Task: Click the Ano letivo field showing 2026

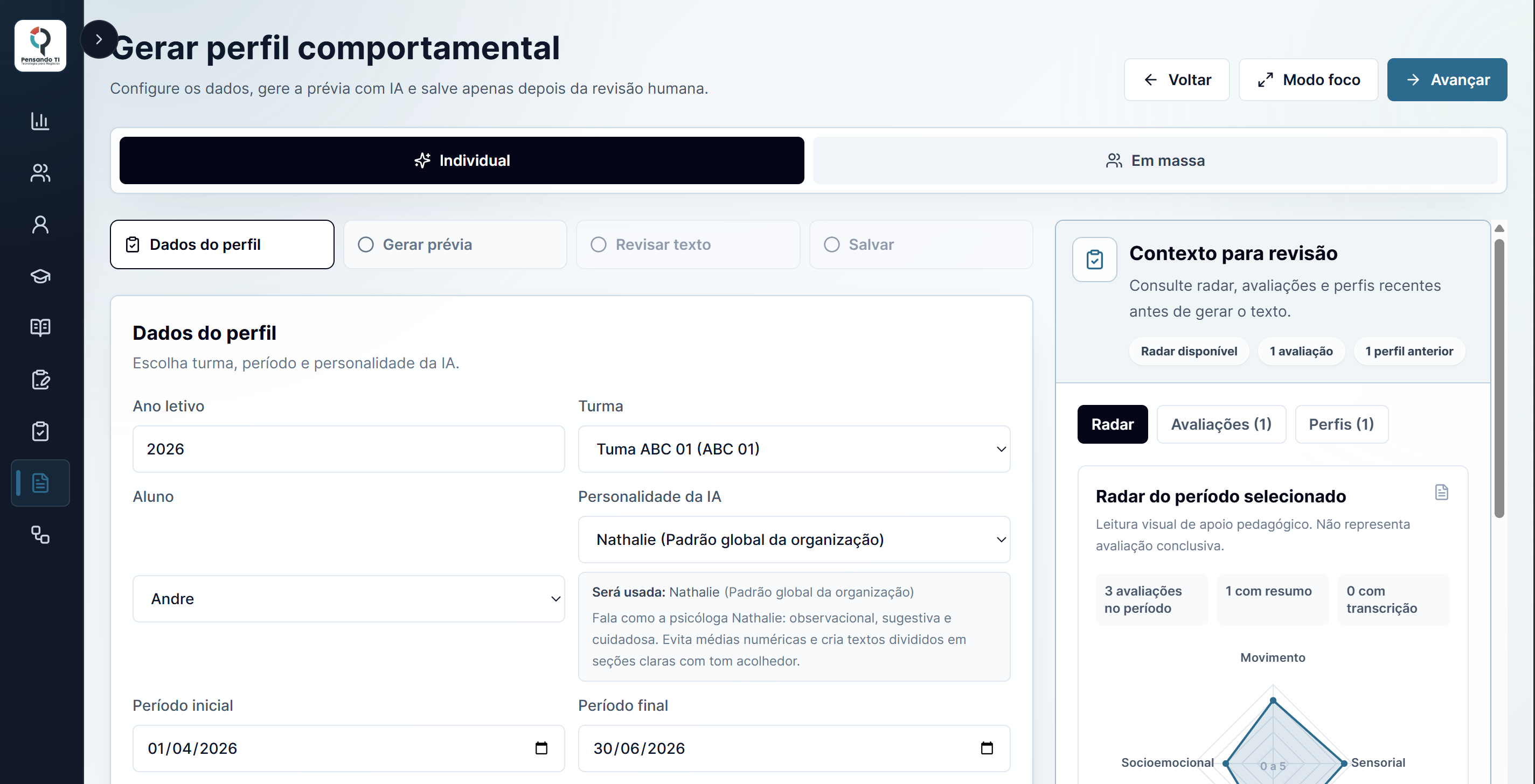Action: (348, 449)
